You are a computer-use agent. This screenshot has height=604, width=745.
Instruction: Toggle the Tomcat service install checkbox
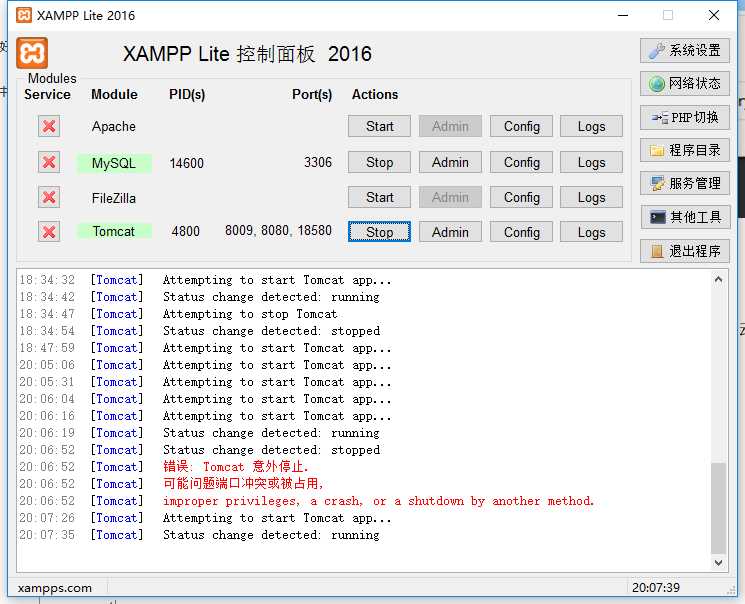(49, 232)
